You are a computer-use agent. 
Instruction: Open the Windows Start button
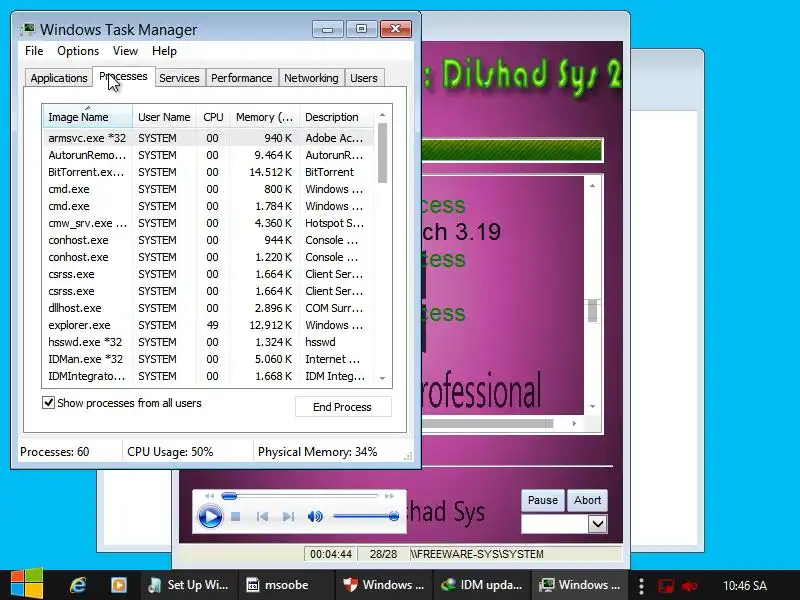[x=27, y=583]
